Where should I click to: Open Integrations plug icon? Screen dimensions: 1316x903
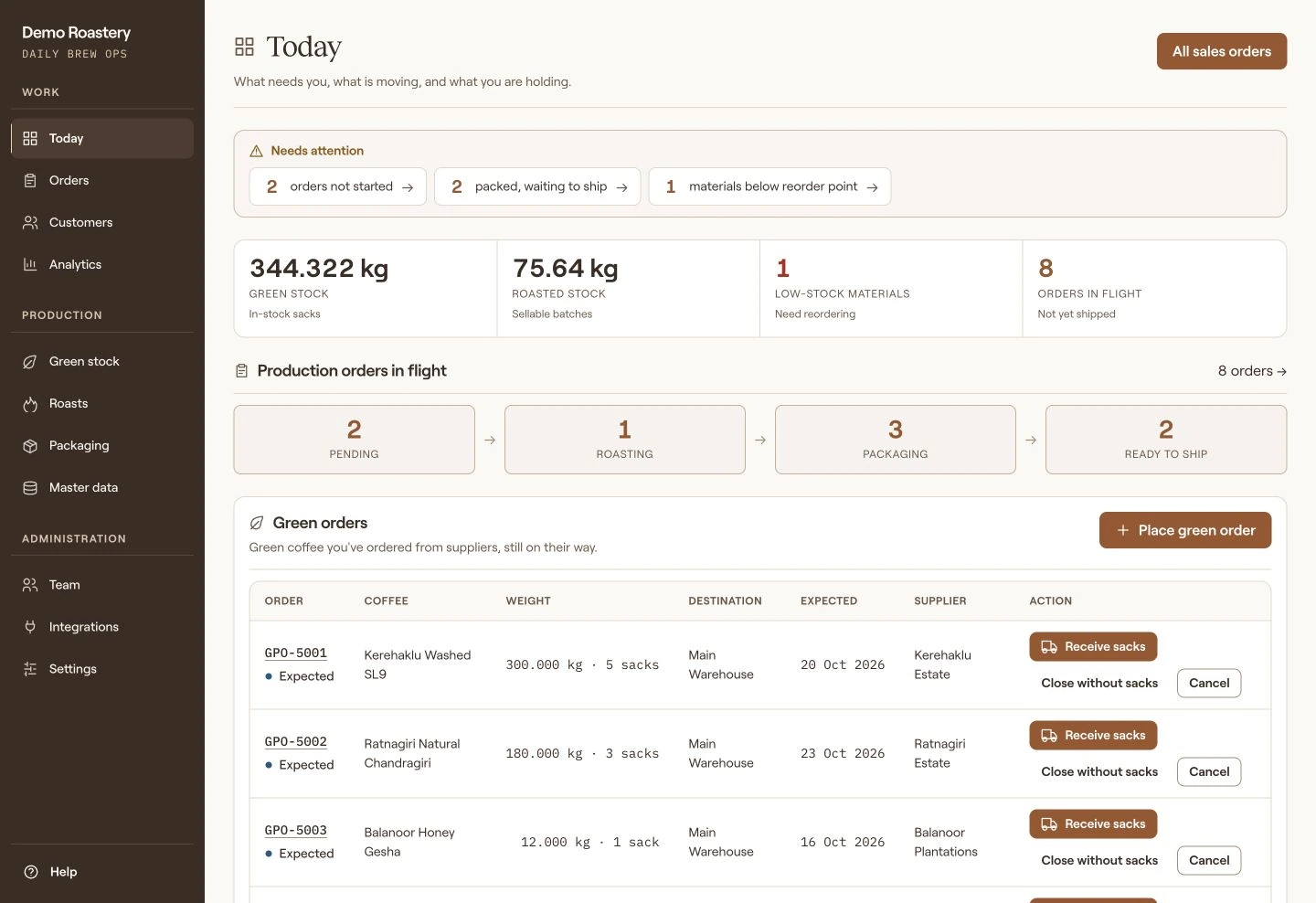[30, 627]
